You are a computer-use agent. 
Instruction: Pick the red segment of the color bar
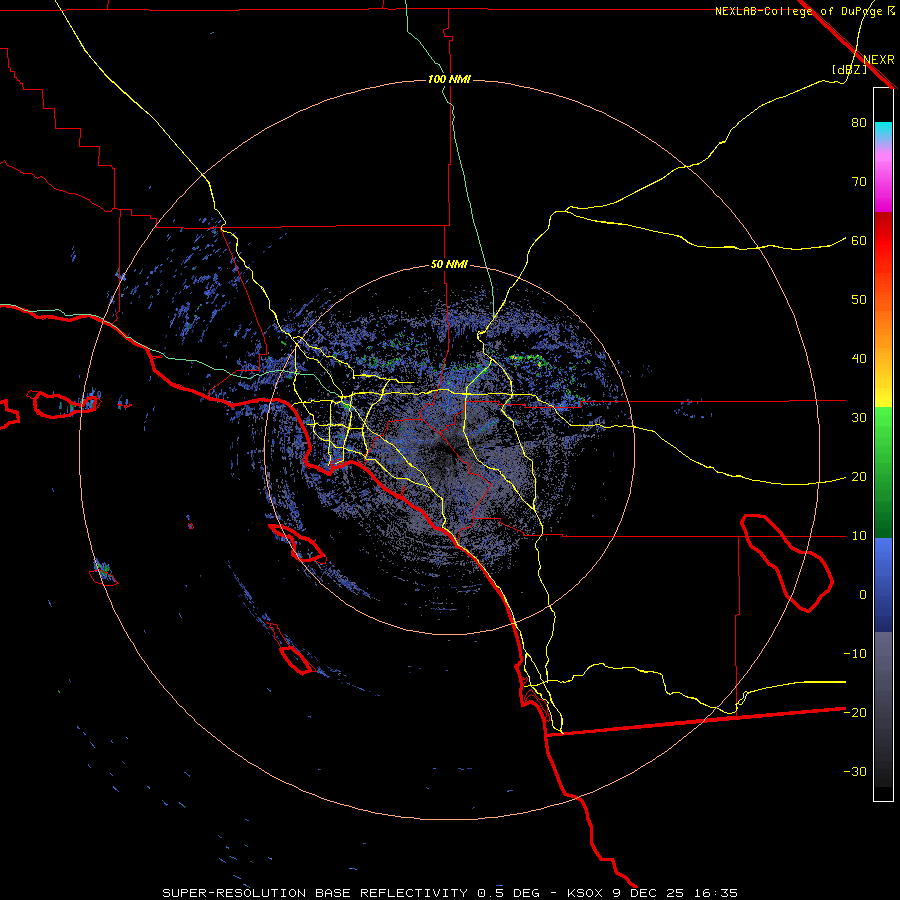click(883, 241)
